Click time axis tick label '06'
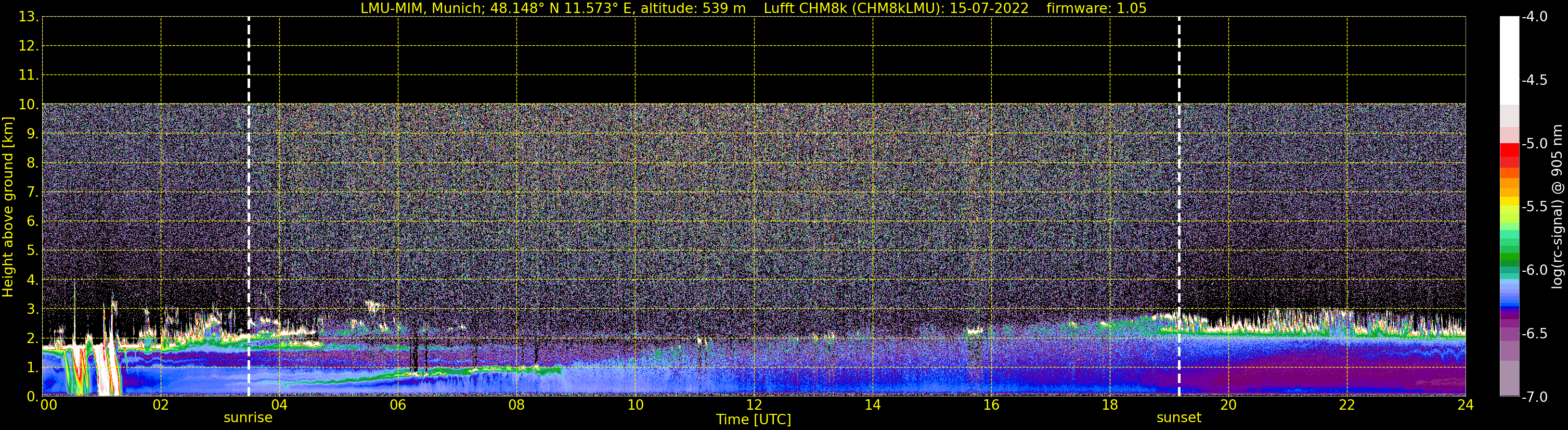The height and width of the screenshot is (430, 1568). click(397, 405)
